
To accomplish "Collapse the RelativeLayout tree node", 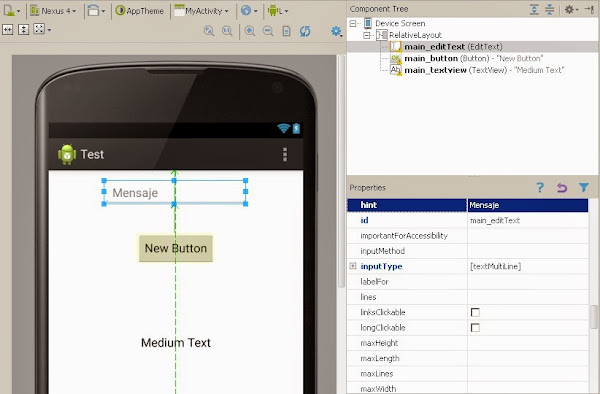I will (367, 35).
